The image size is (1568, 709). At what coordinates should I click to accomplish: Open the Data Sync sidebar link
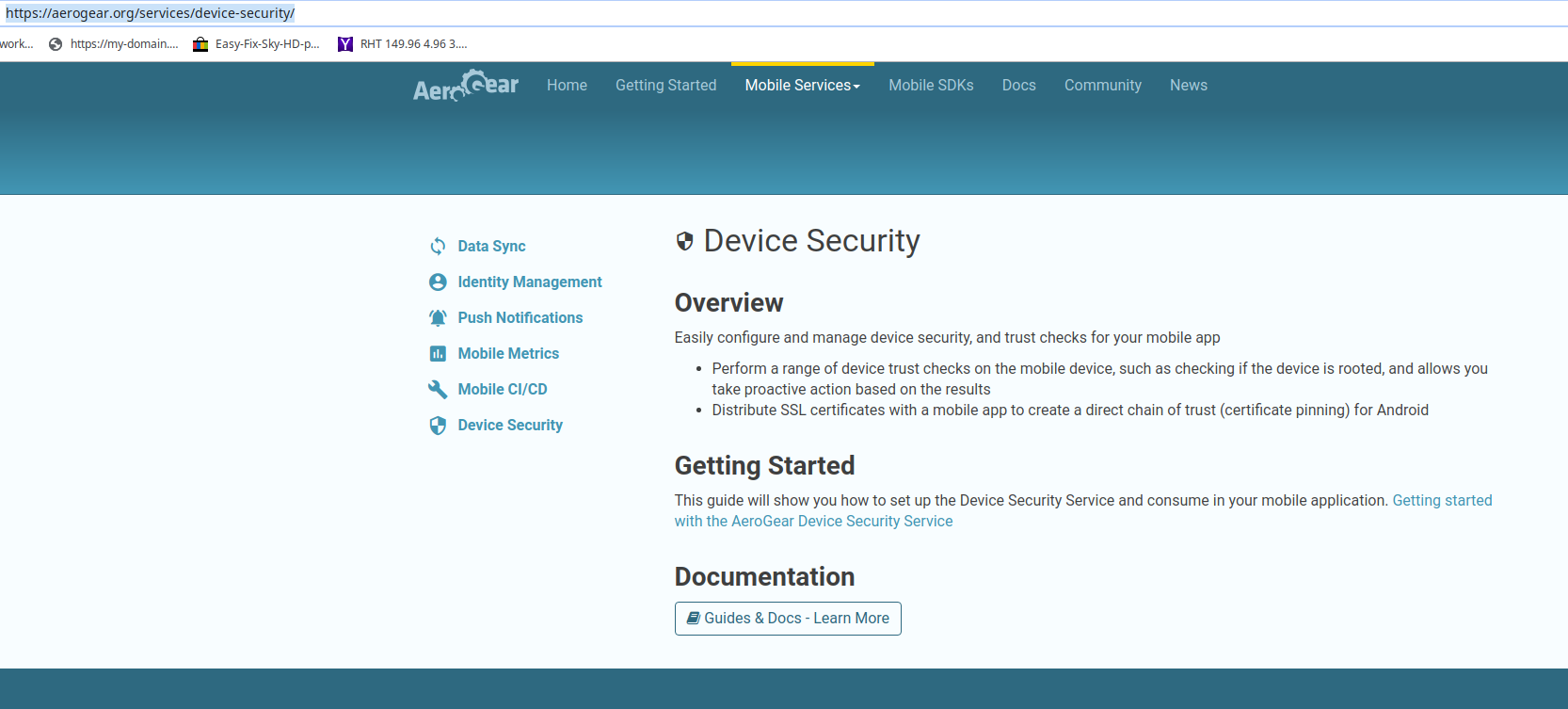[x=491, y=246]
